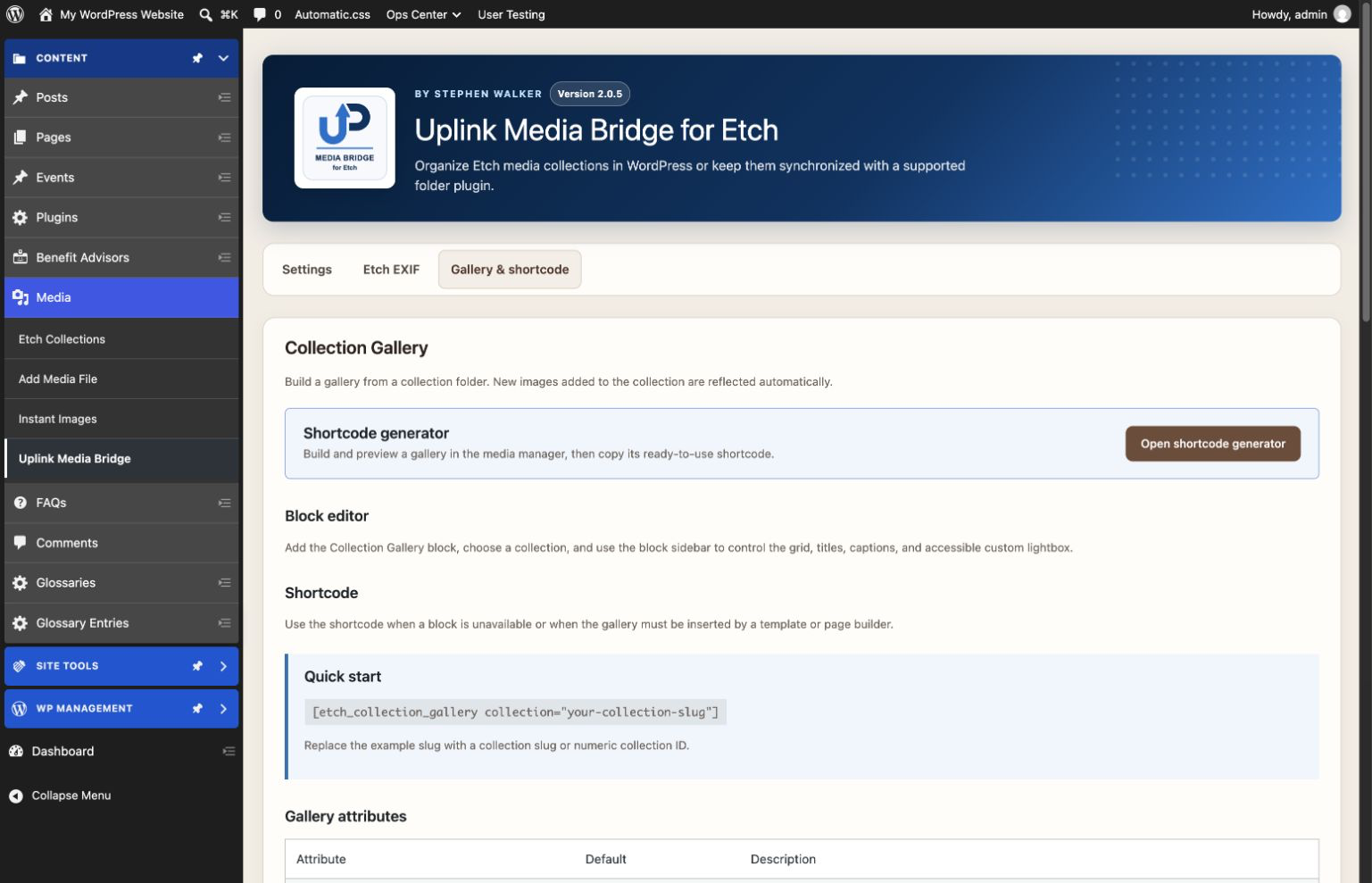
Task: Expand SITE TOOLS section arrow
Action: tap(223, 666)
